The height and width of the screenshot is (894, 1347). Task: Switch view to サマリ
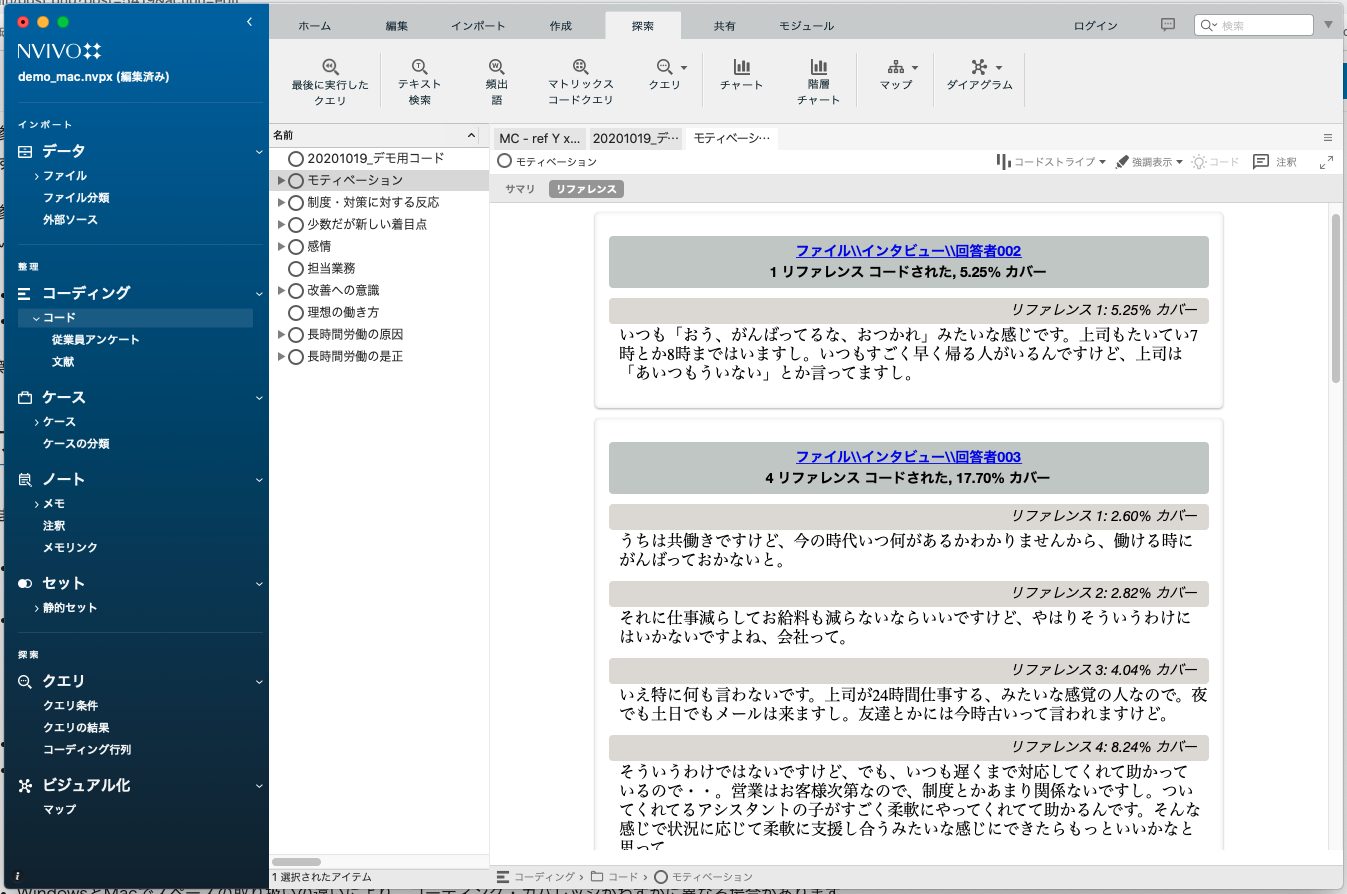[x=519, y=189]
